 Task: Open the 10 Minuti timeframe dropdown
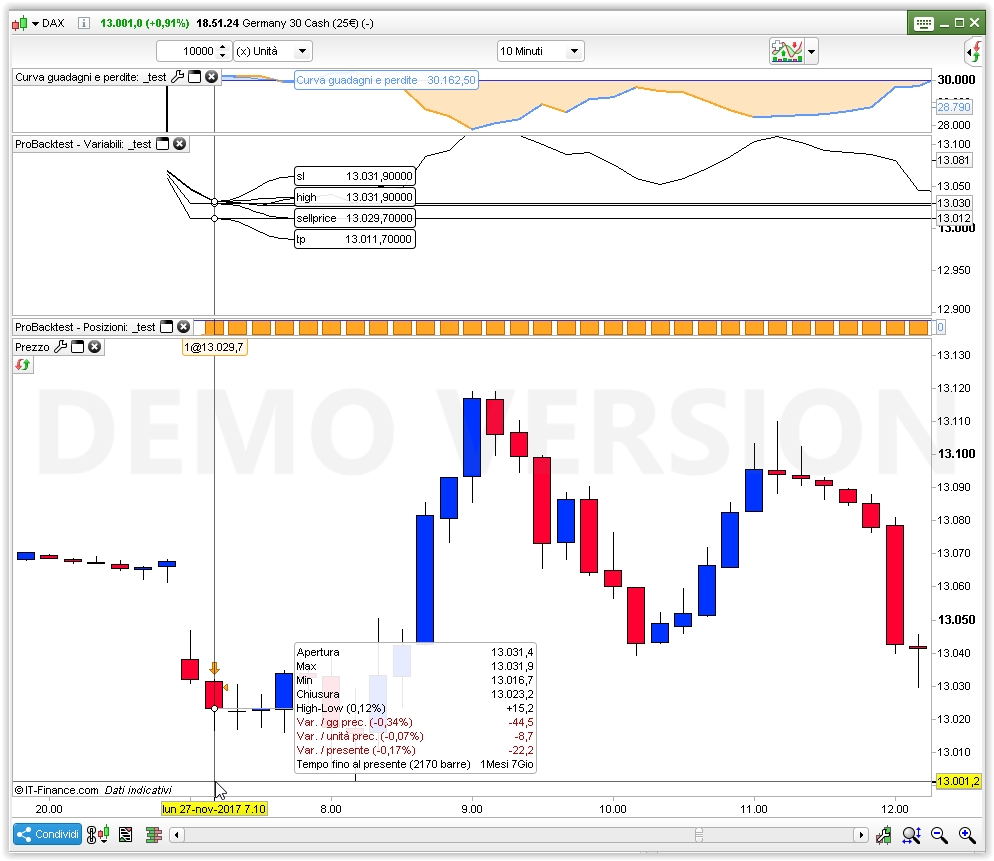541,51
